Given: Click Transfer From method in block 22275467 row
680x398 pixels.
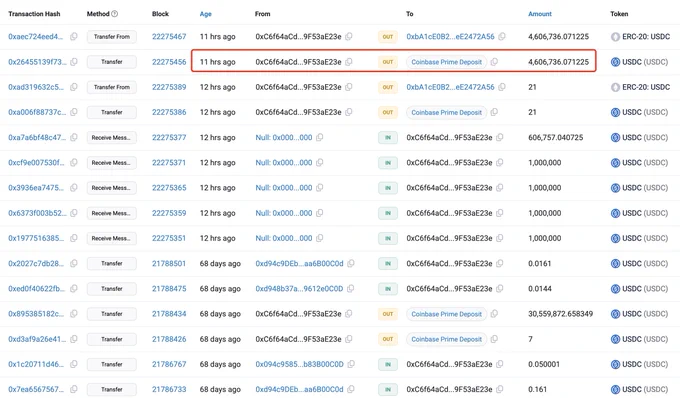Looking at the screenshot, I should 112,36.
